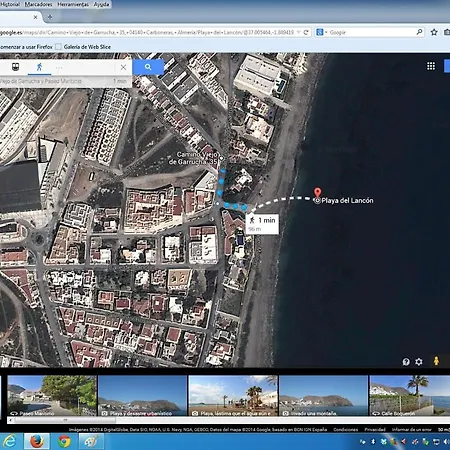This screenshot has height=450, width=450.
Task: Open Maps help icon on map
Action: [406, 361]
